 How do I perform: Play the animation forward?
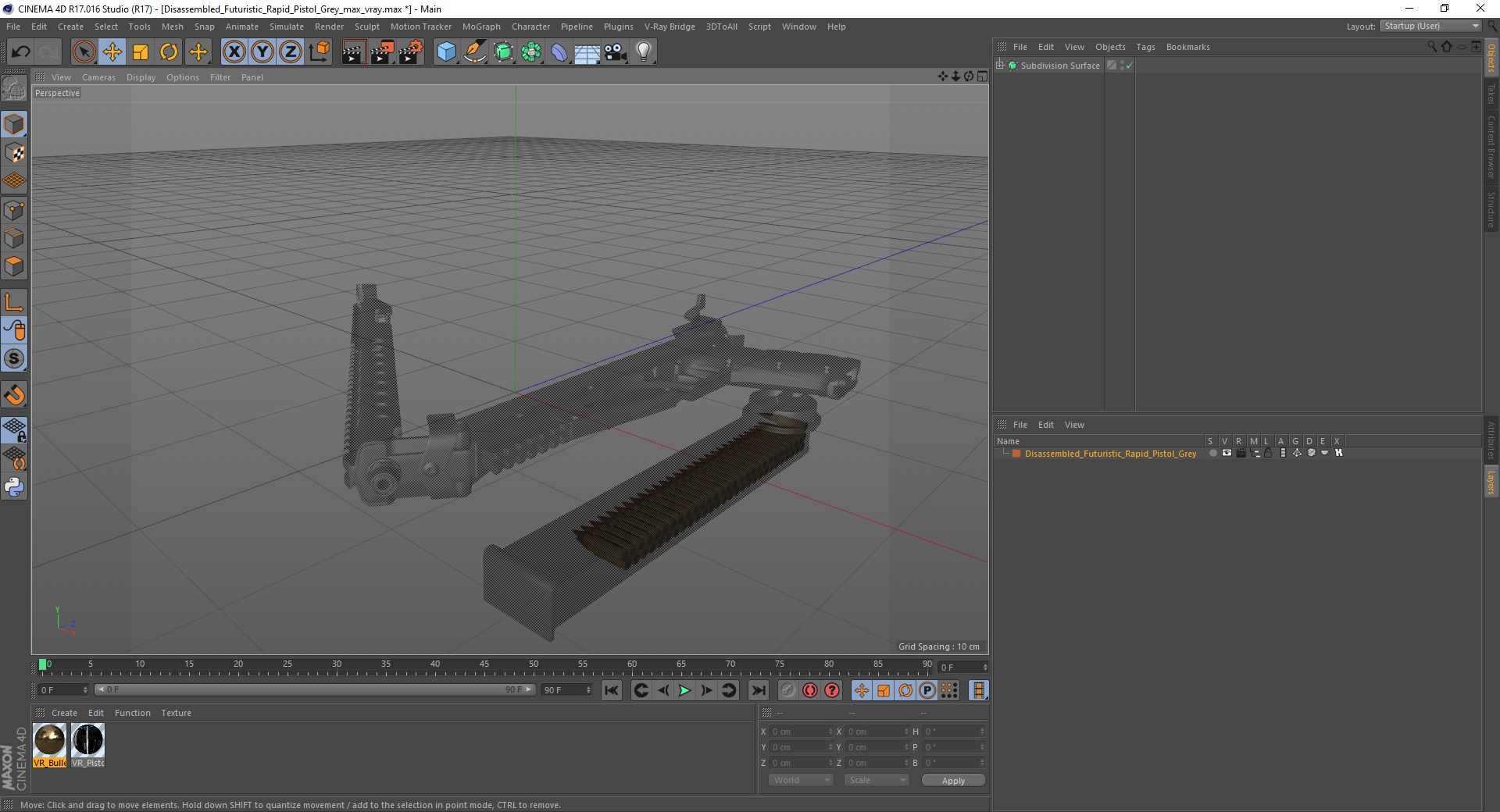(684, 690)
